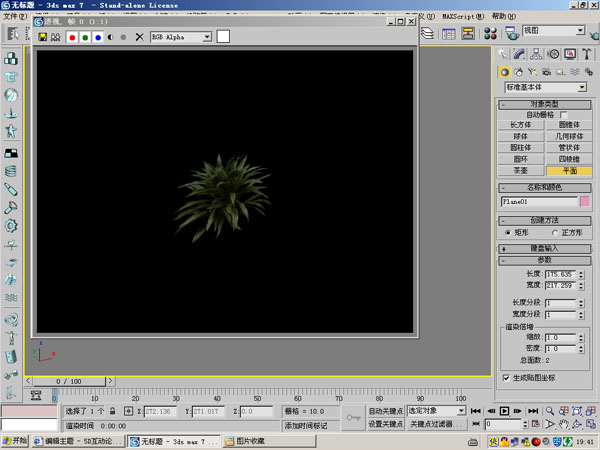Open the Modify panel tab
Image resolution: width=600 pixels, height=450 pixels.
[519, 54]
